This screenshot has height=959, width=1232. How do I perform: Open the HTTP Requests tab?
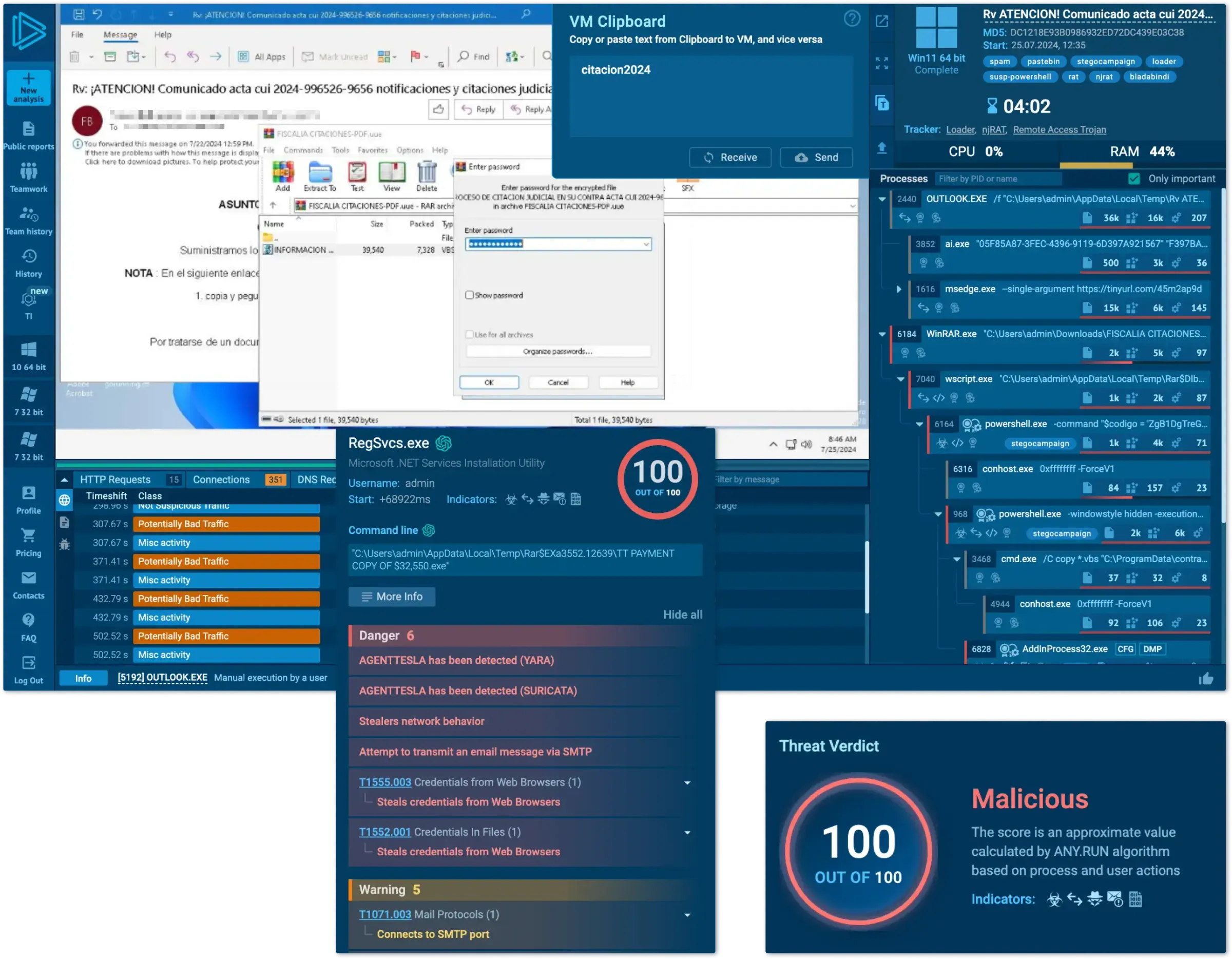coord(115,479)
